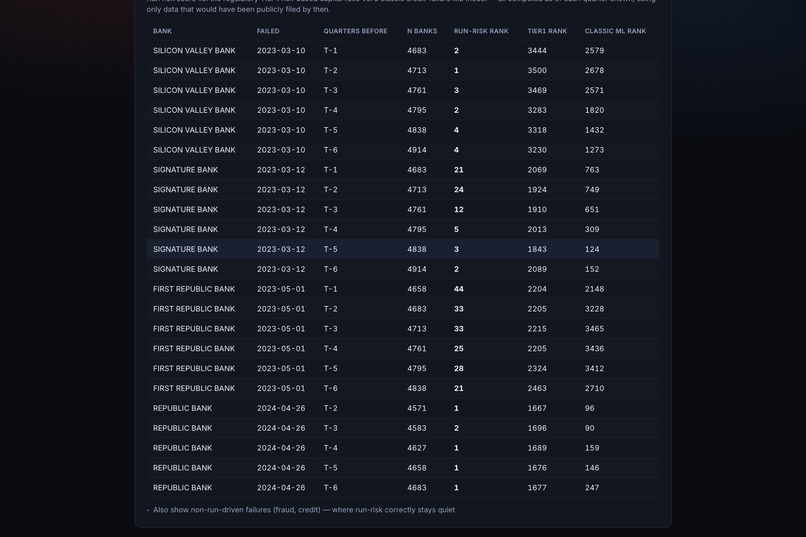
Task: Click N Banks value 4627
Action: point(417,448)
